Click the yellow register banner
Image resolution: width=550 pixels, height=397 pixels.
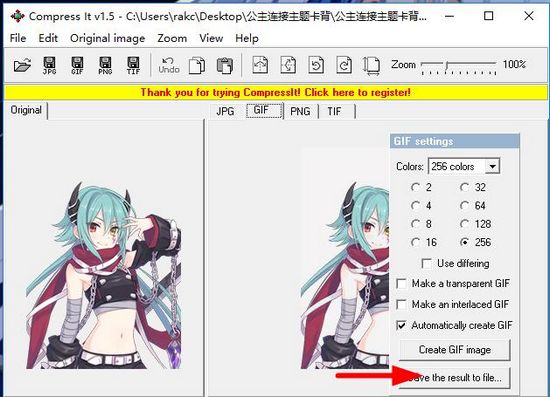coord(275,93)
